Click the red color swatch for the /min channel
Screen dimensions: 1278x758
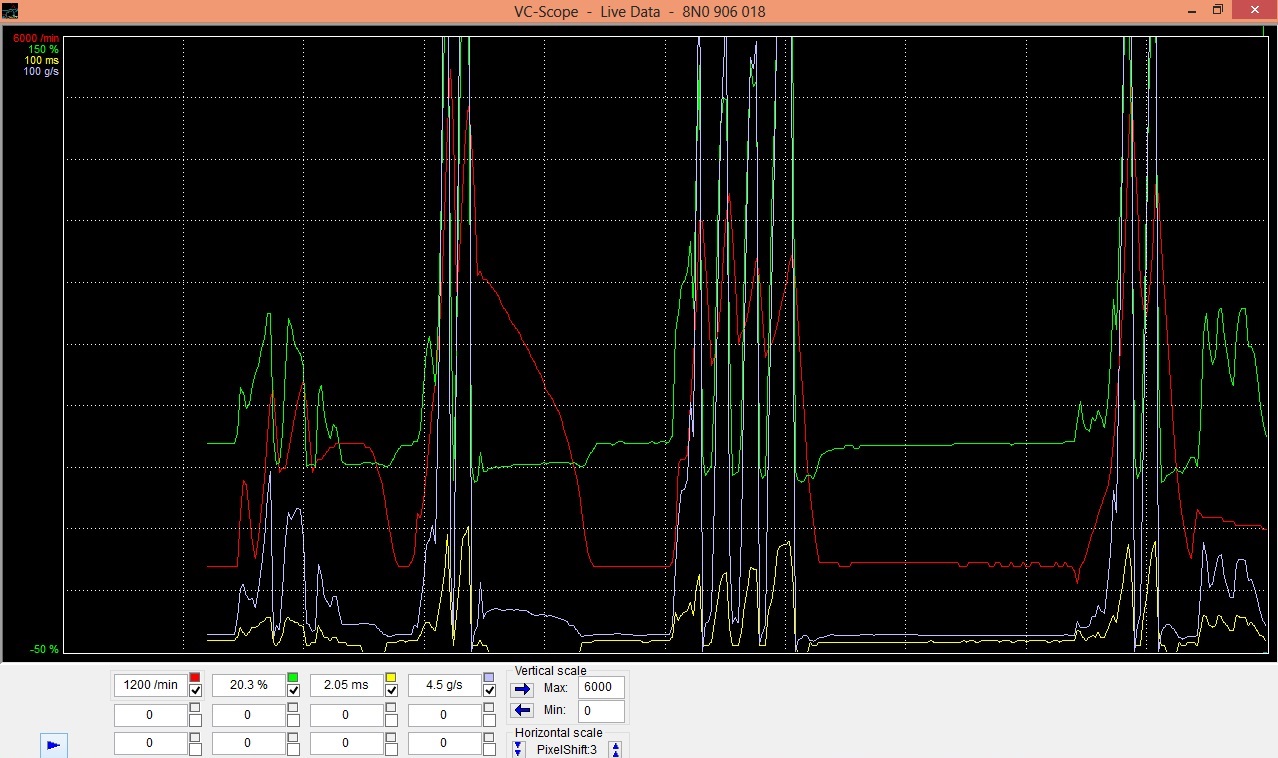point(195,678)
